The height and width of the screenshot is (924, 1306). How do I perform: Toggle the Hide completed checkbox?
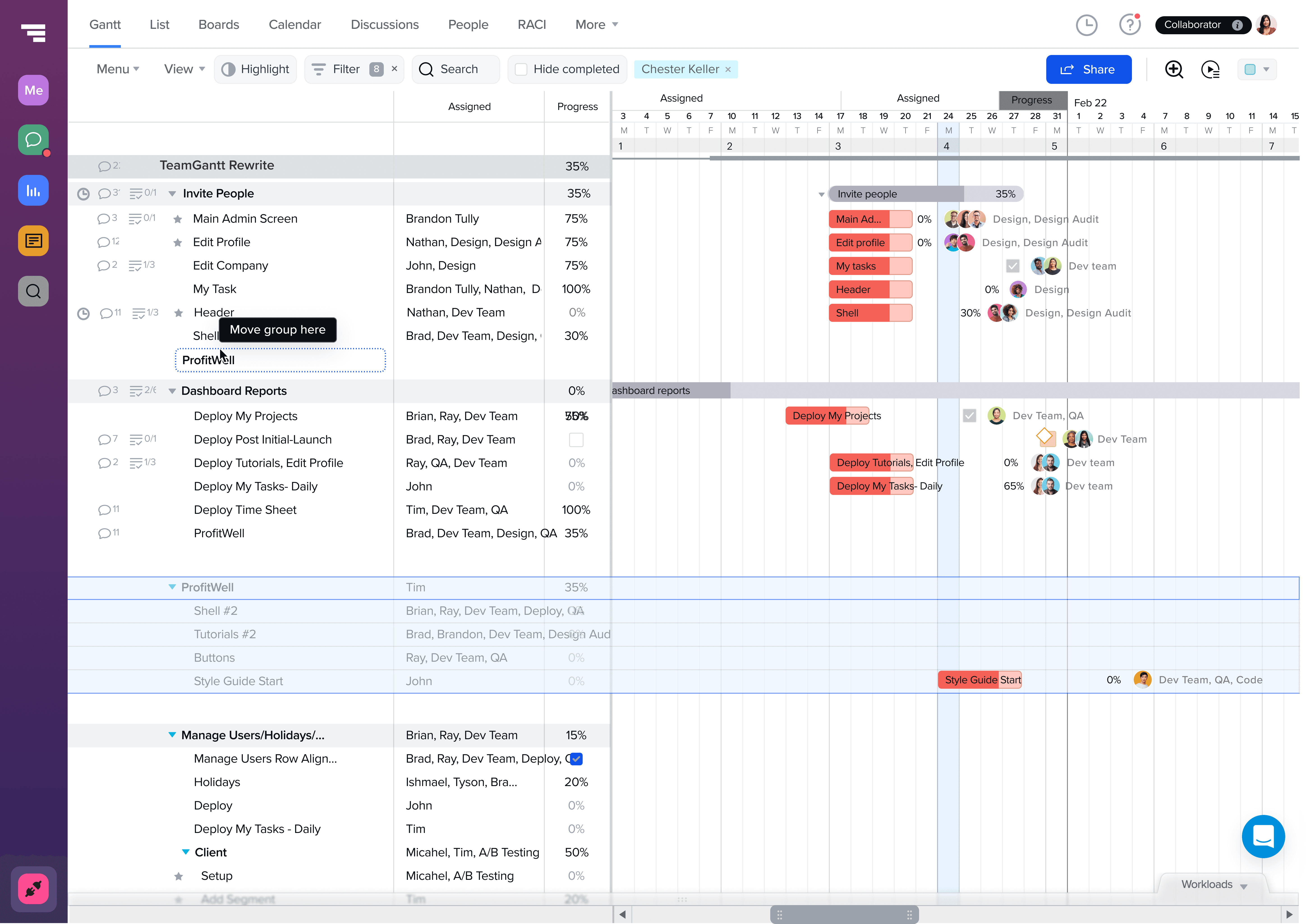pos(521,69)
